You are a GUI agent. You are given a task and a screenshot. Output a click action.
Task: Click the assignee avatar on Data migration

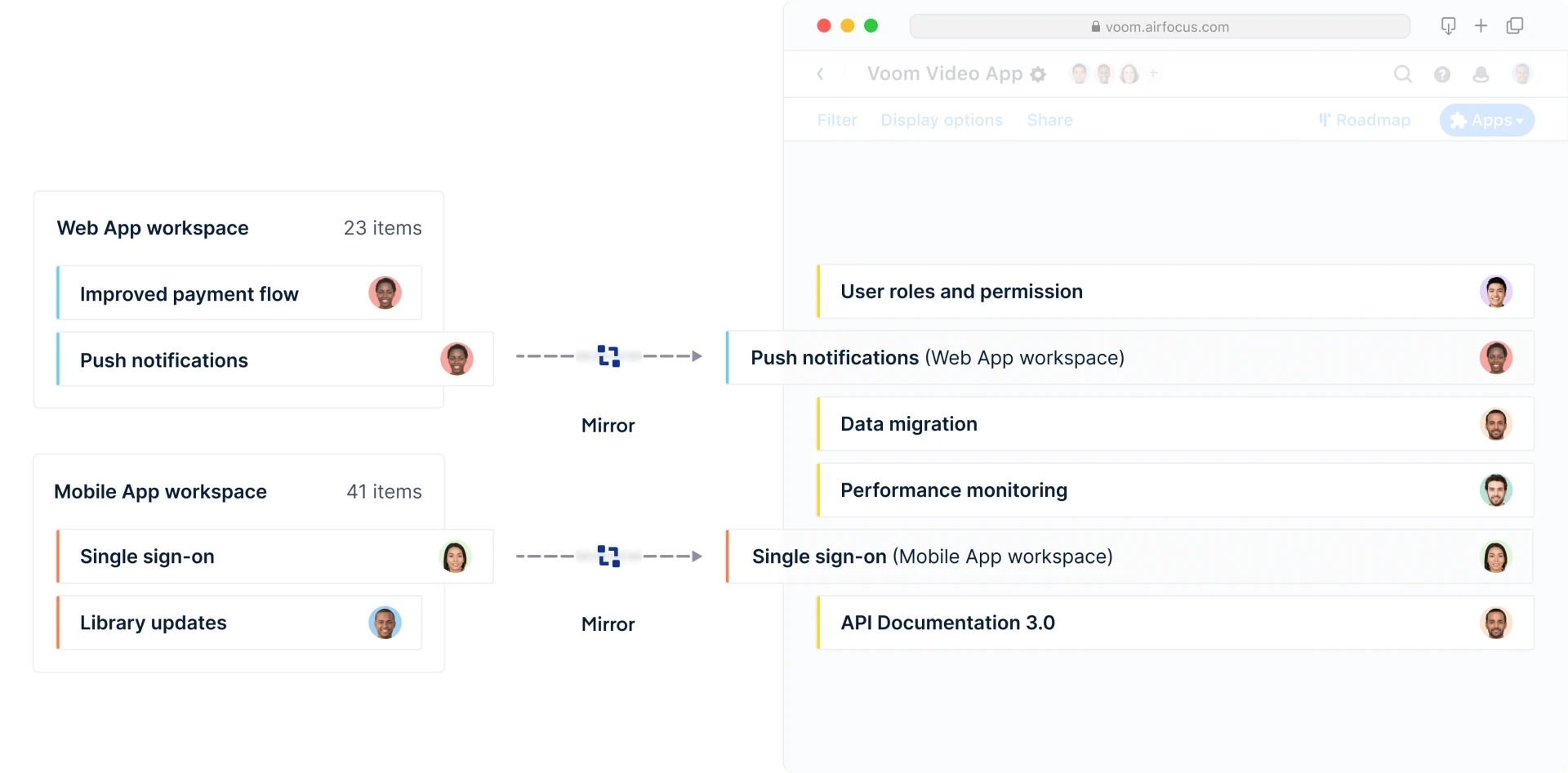tap(1495, 424)
